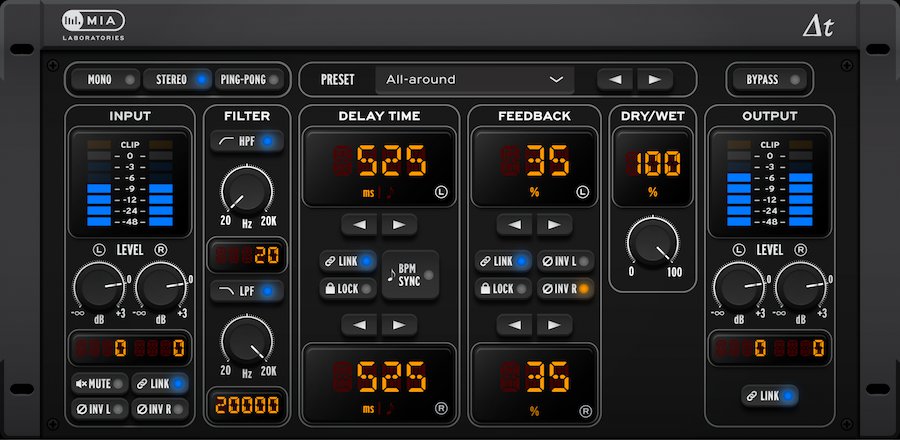Toggle the BPM Sync note button
Image resolution: width=900 pixels, height=440 pixels.
(x=411, y=275)
